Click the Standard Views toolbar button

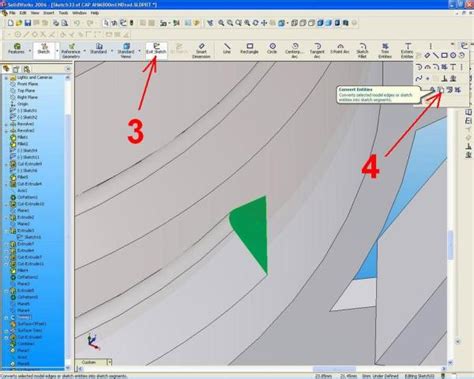pyautogui.click(x=126, y=51)
